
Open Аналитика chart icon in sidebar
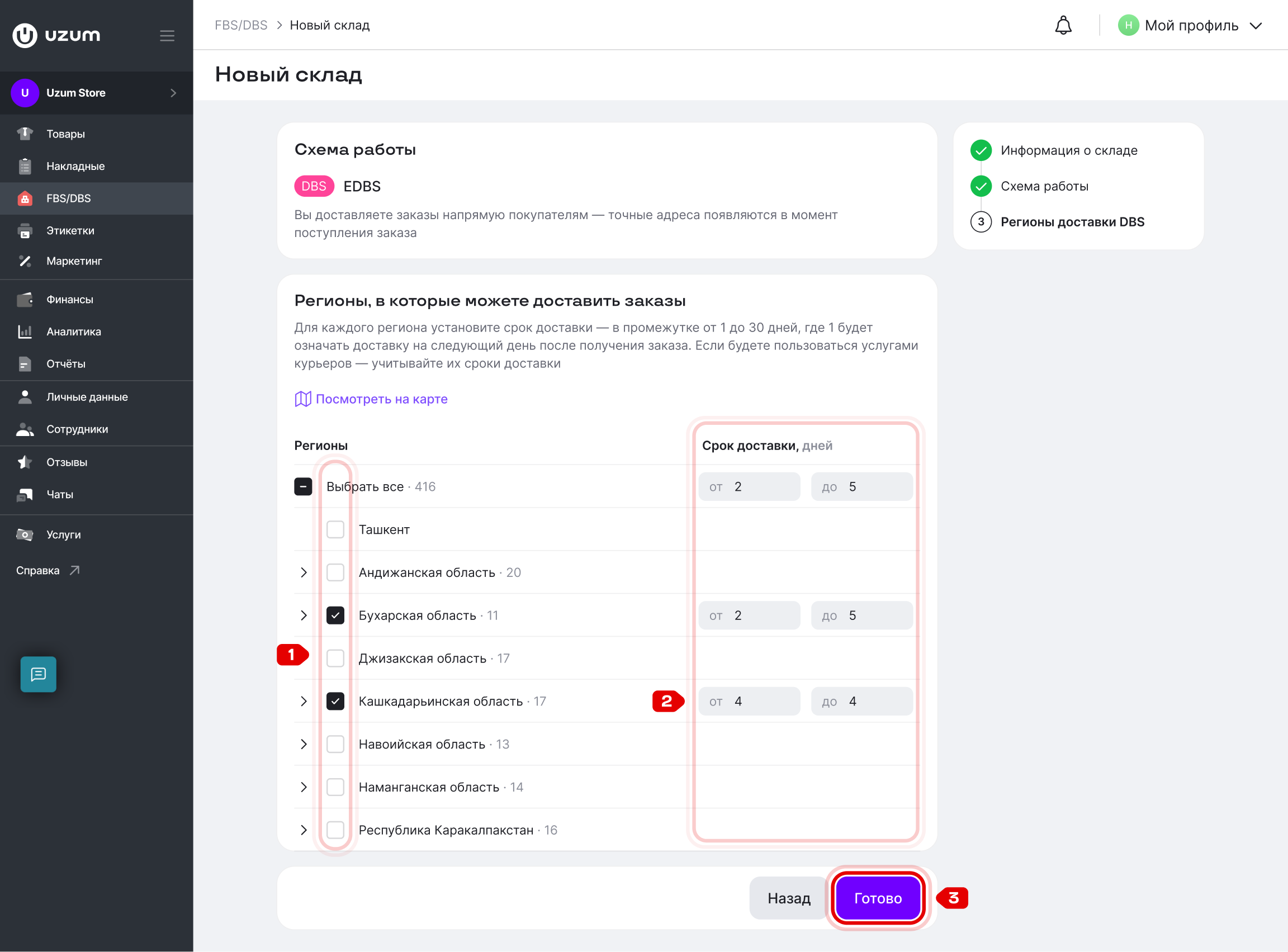[x=25, y=331]
